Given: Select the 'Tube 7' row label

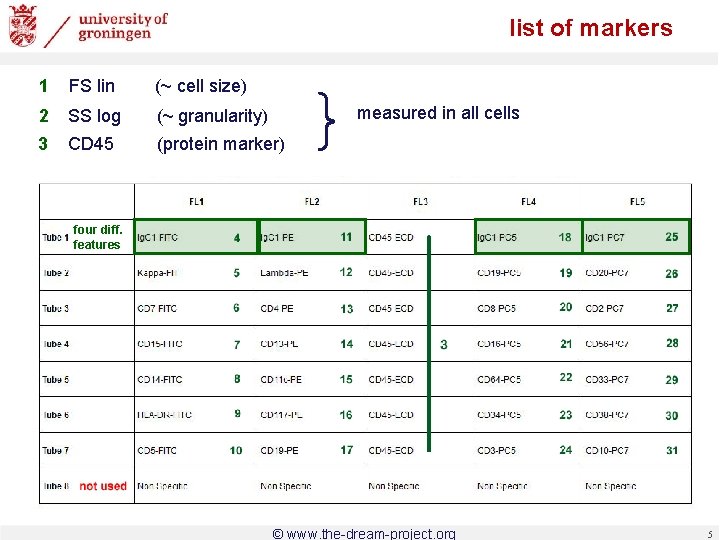Looking at the screenshot, I should pyautogui.click(x=56, y=450).
